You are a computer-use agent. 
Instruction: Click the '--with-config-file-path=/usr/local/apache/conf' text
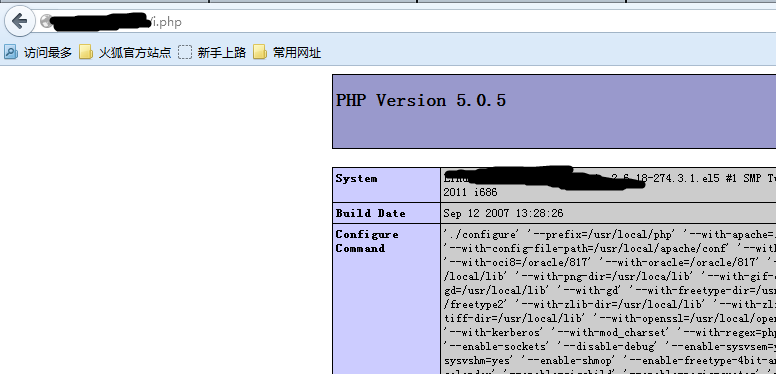(586, 248)
